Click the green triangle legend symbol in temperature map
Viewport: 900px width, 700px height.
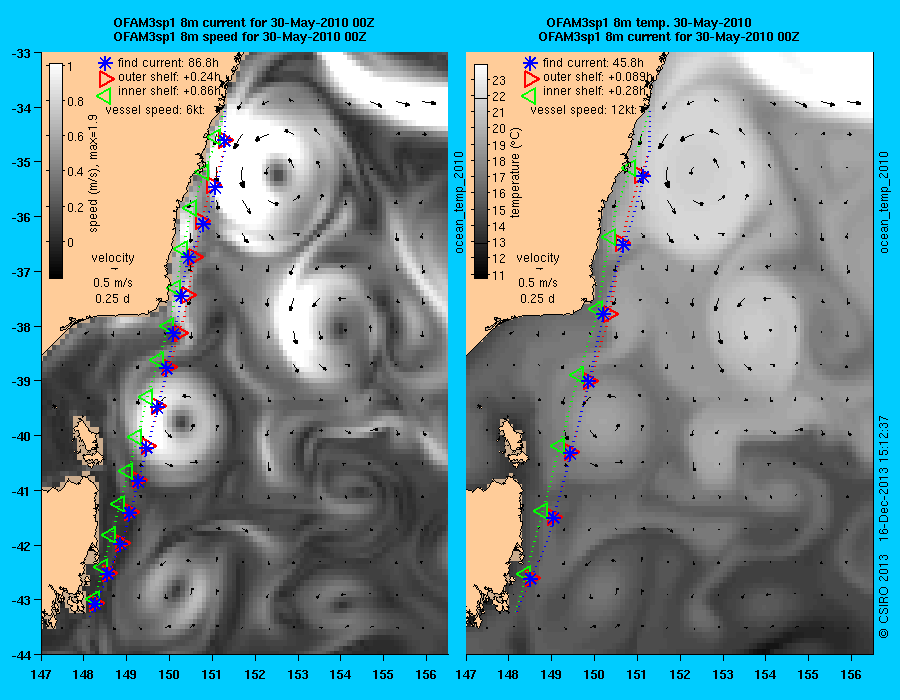pyautogui.click(x=529, y=95)
